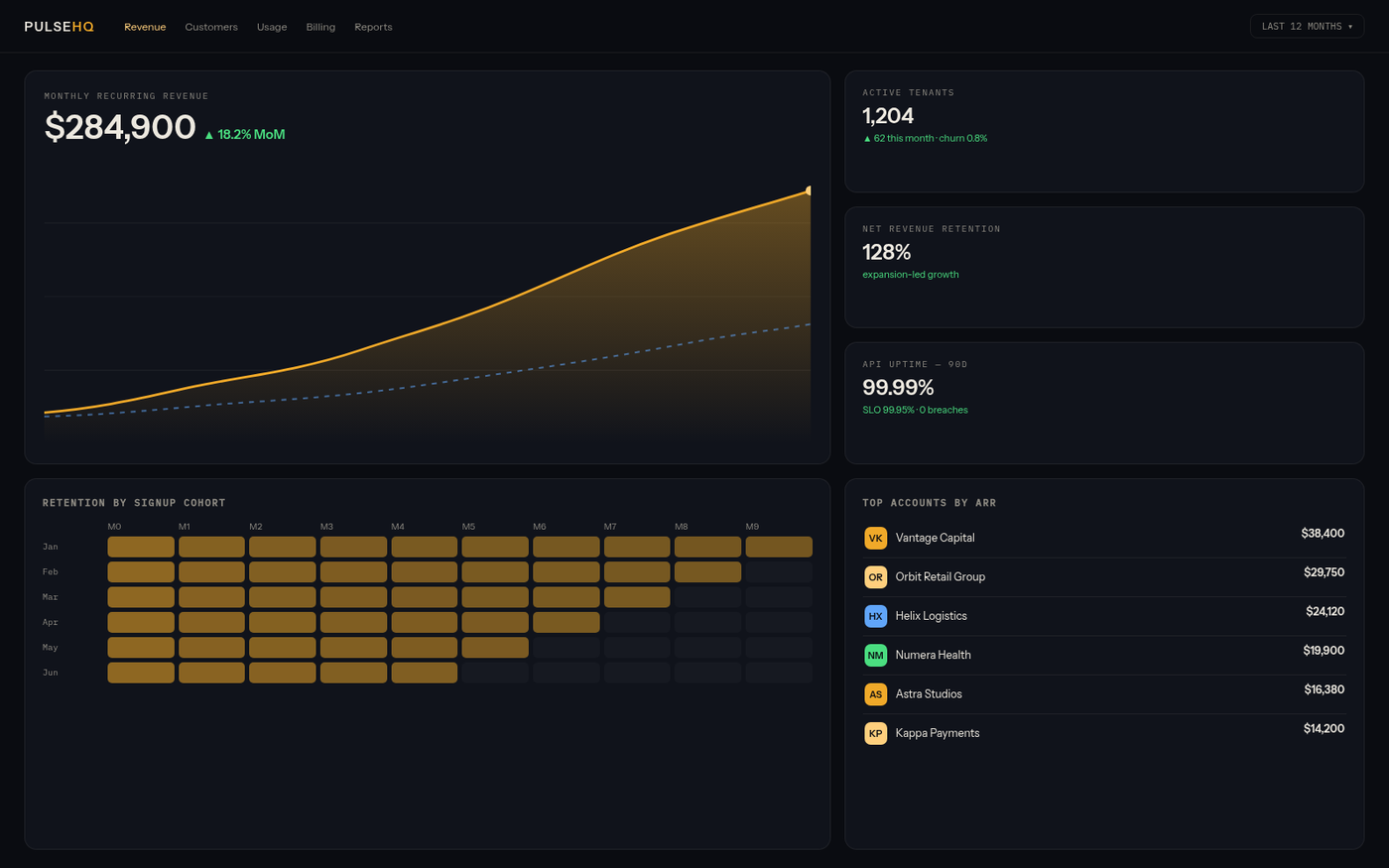Click the 62 this month churn note
This screenshot has height=868, width=1389.
tap(925, 138)
